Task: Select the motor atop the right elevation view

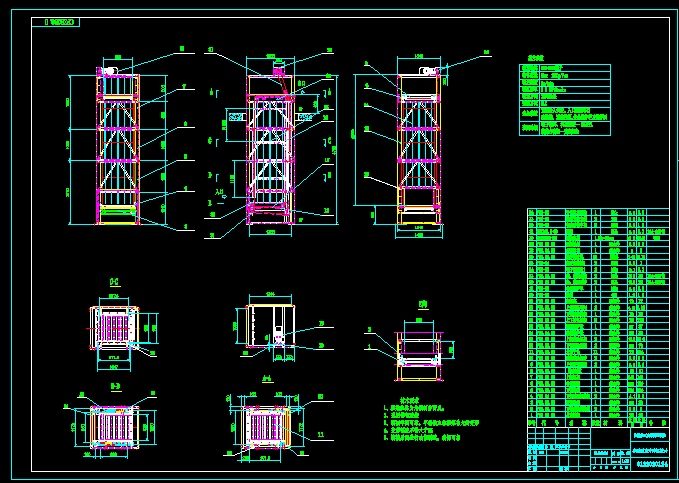Action: click(428, 71)
